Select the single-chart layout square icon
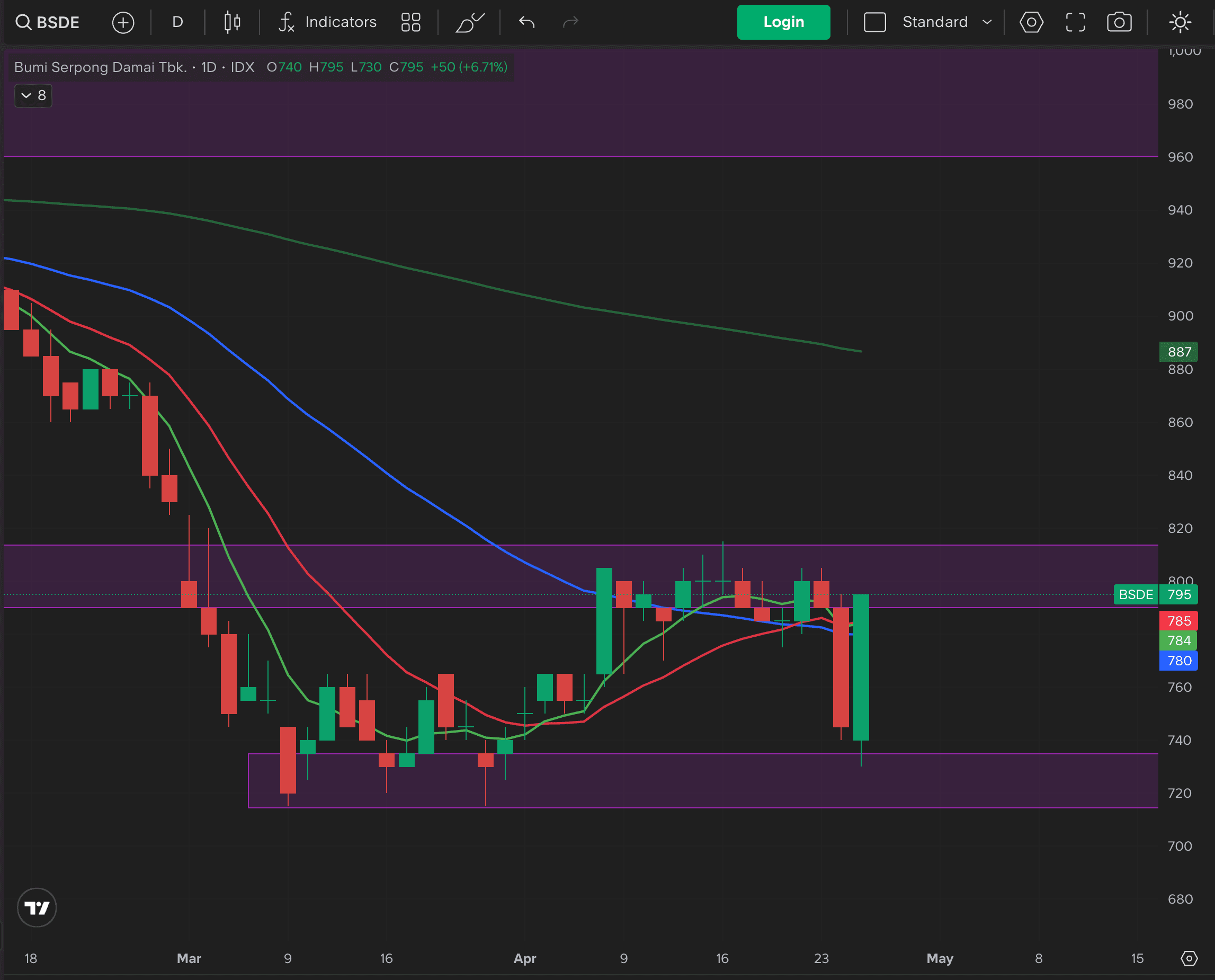Image resolution: width=1215 pixels, height=980 pixels. [875, 22]
